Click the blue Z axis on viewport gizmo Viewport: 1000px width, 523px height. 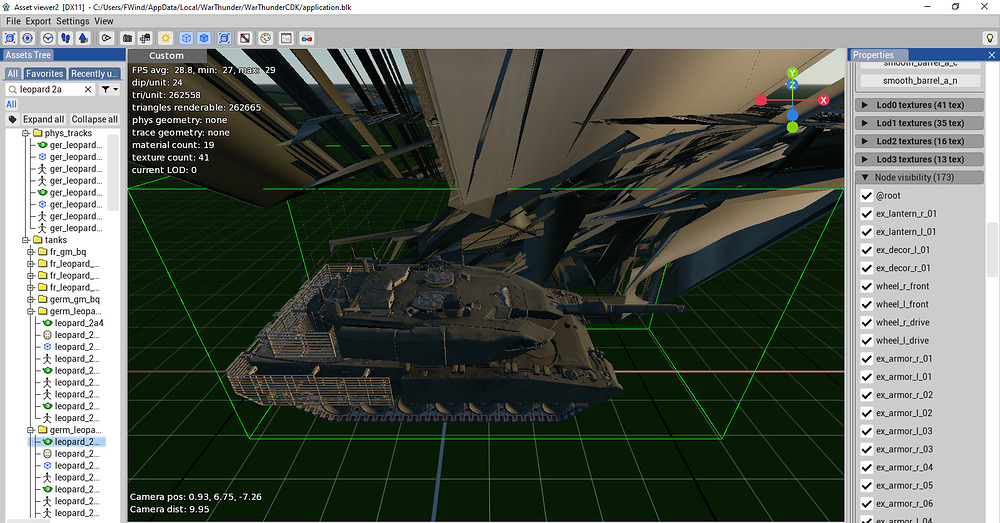792,84
